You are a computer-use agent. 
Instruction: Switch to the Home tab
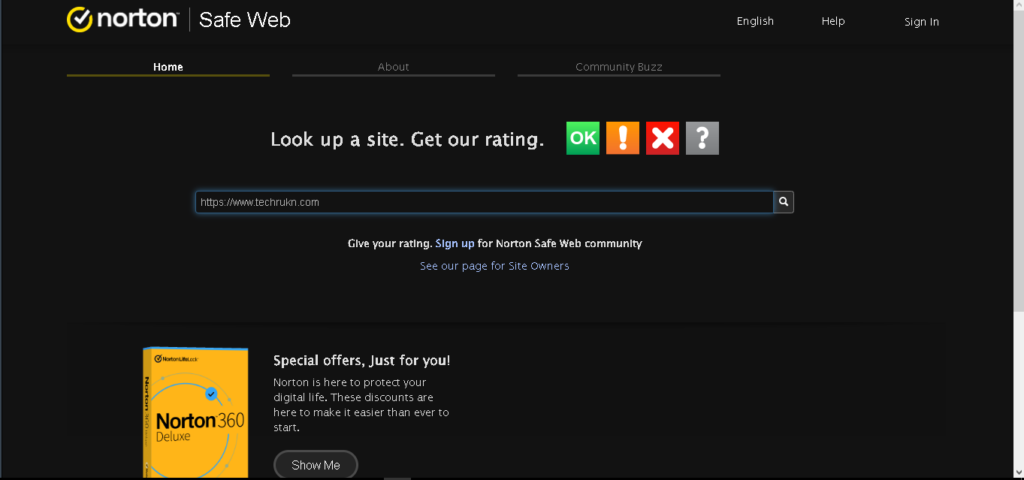(168, 67)
